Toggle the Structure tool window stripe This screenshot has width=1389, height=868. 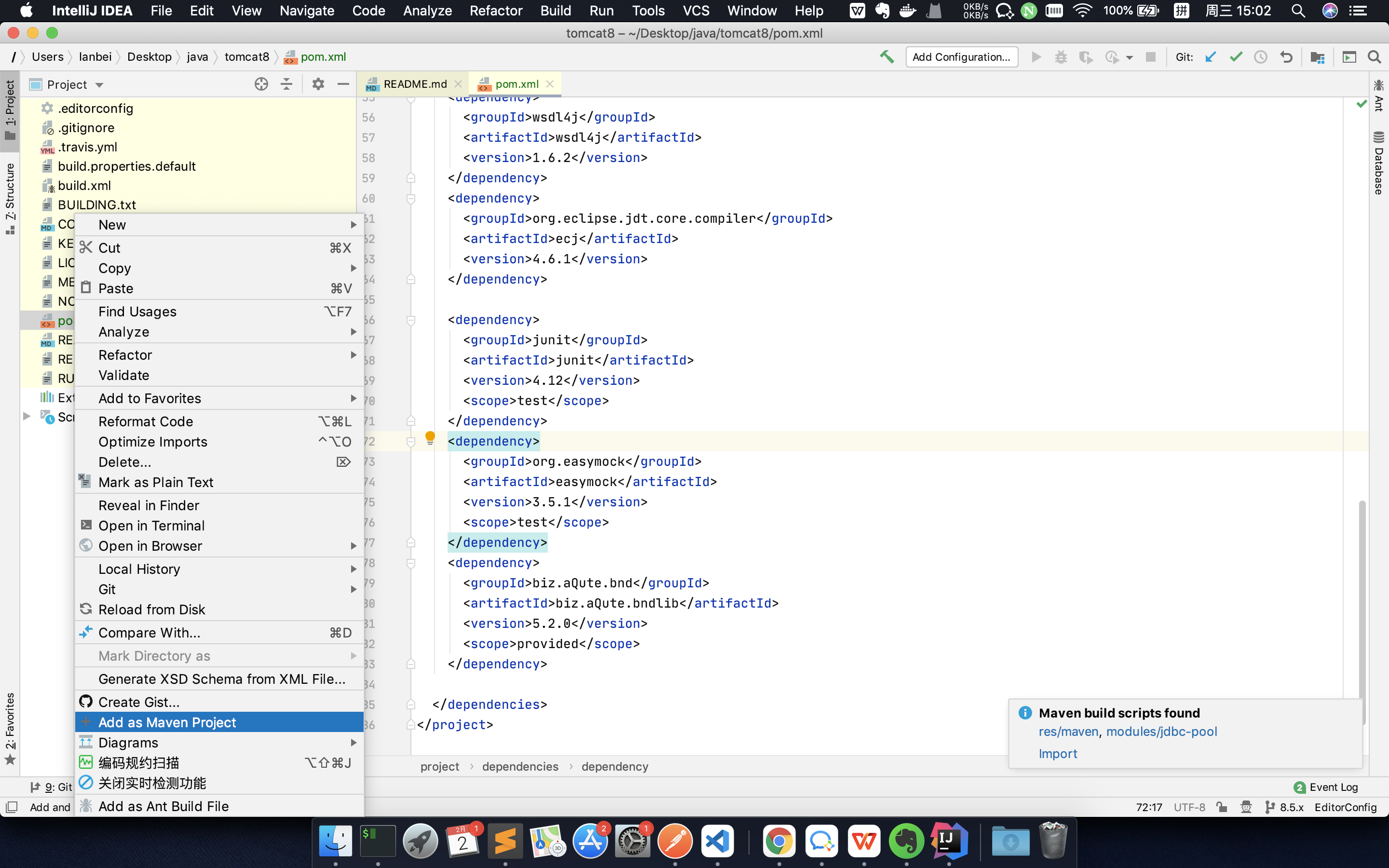(x=10, y=198)
